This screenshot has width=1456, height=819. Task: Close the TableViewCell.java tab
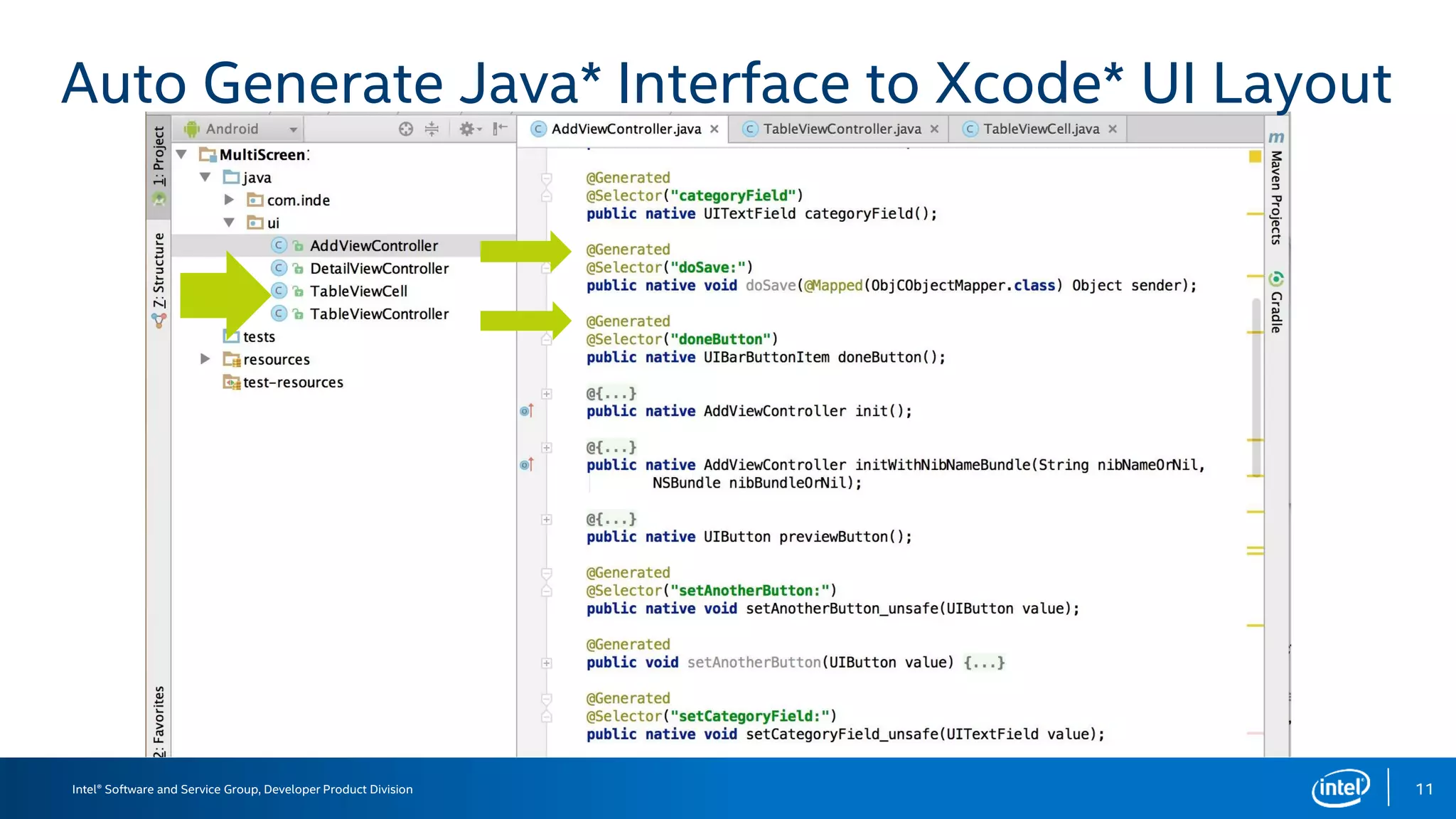tap(1113, 129)
